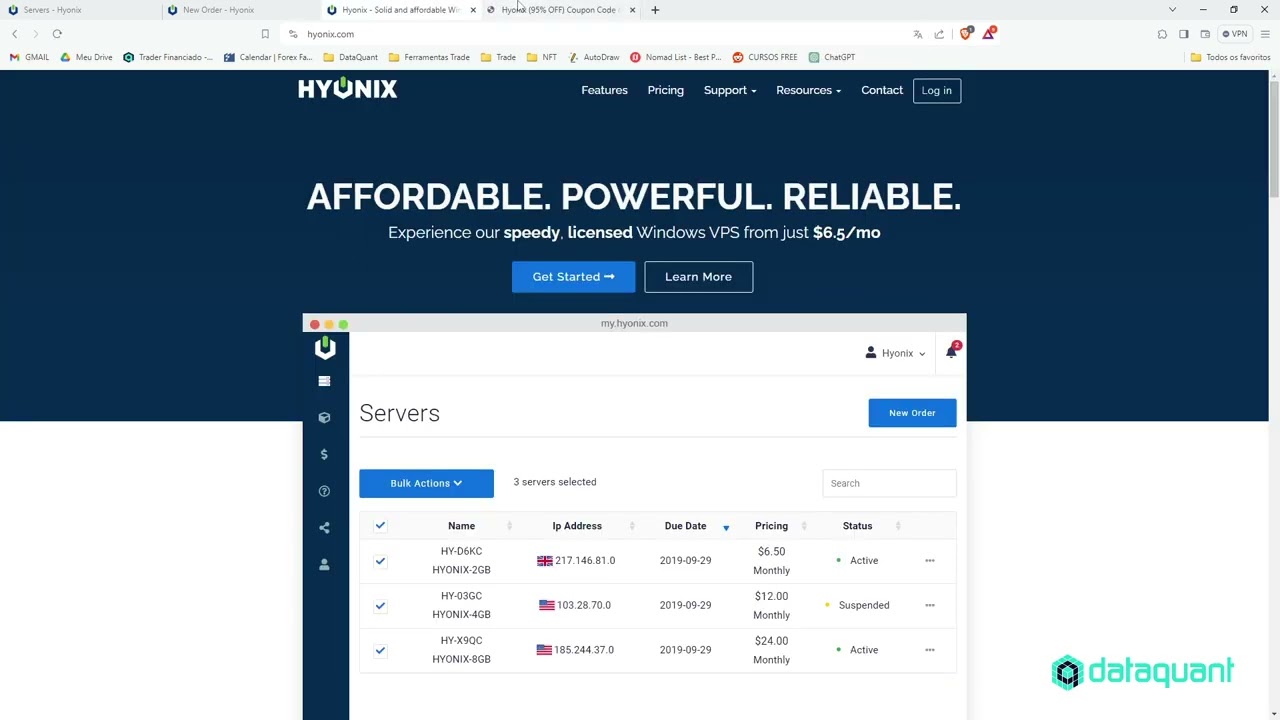Open the three-dot menu for HY-X9QC
Image resolution: width=1280 pixels, height=720 pixels.
(x=930, y=650)
